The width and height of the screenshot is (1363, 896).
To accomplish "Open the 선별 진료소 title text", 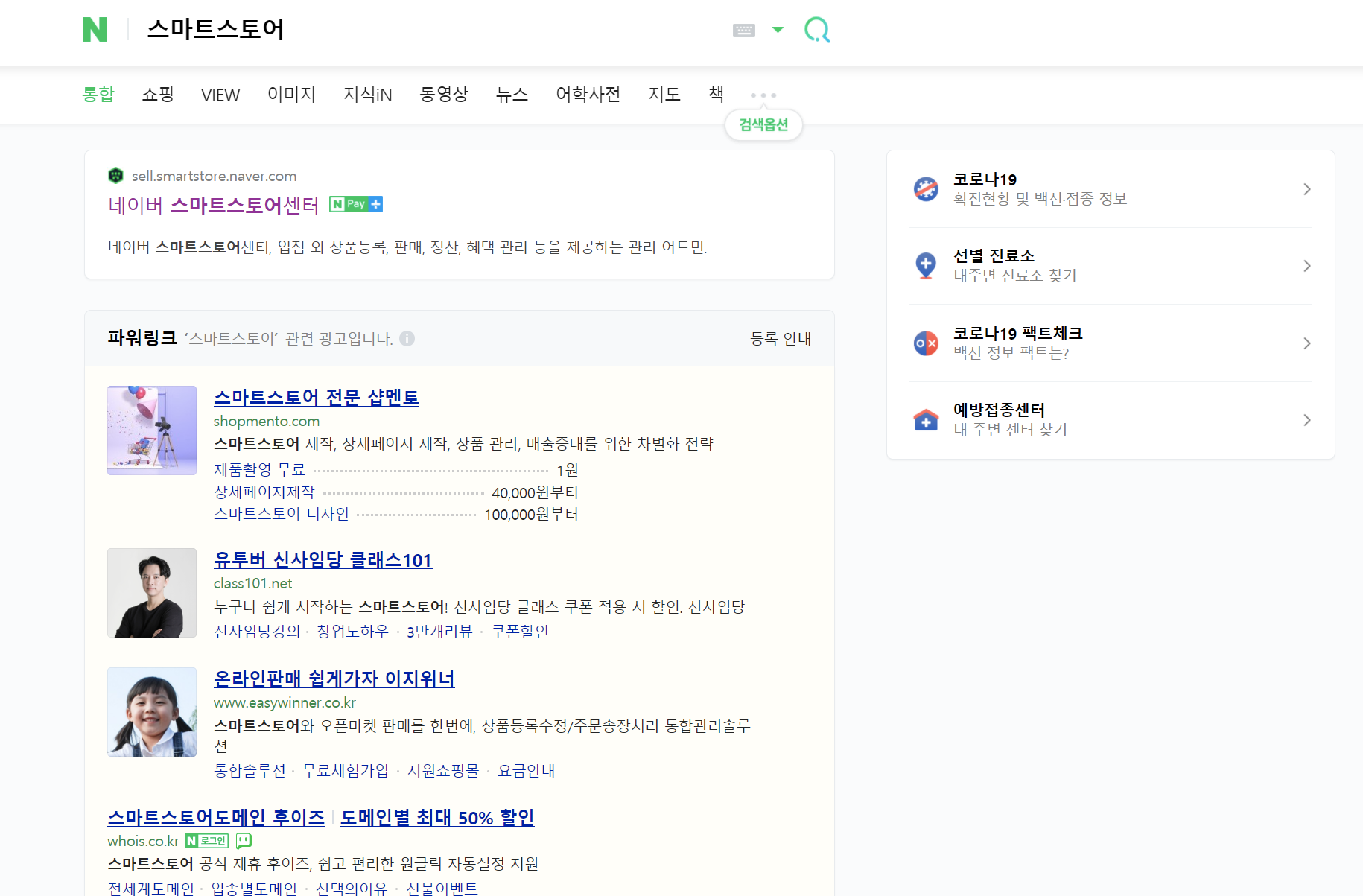I will point(994,255).
